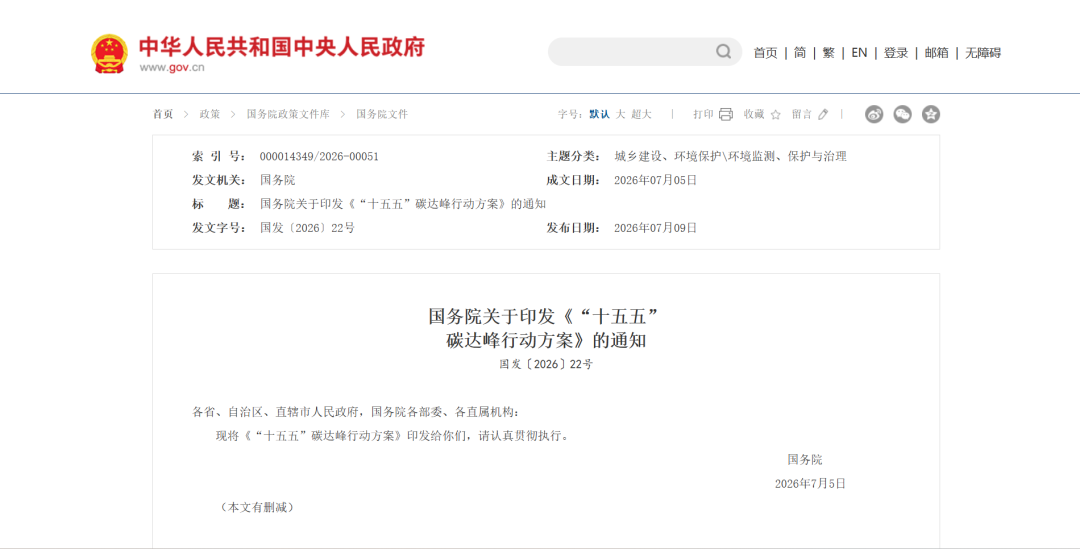This screenshot has height=549, width=1080.
Task: Click the round star share icon
Action: pos(931,114)
